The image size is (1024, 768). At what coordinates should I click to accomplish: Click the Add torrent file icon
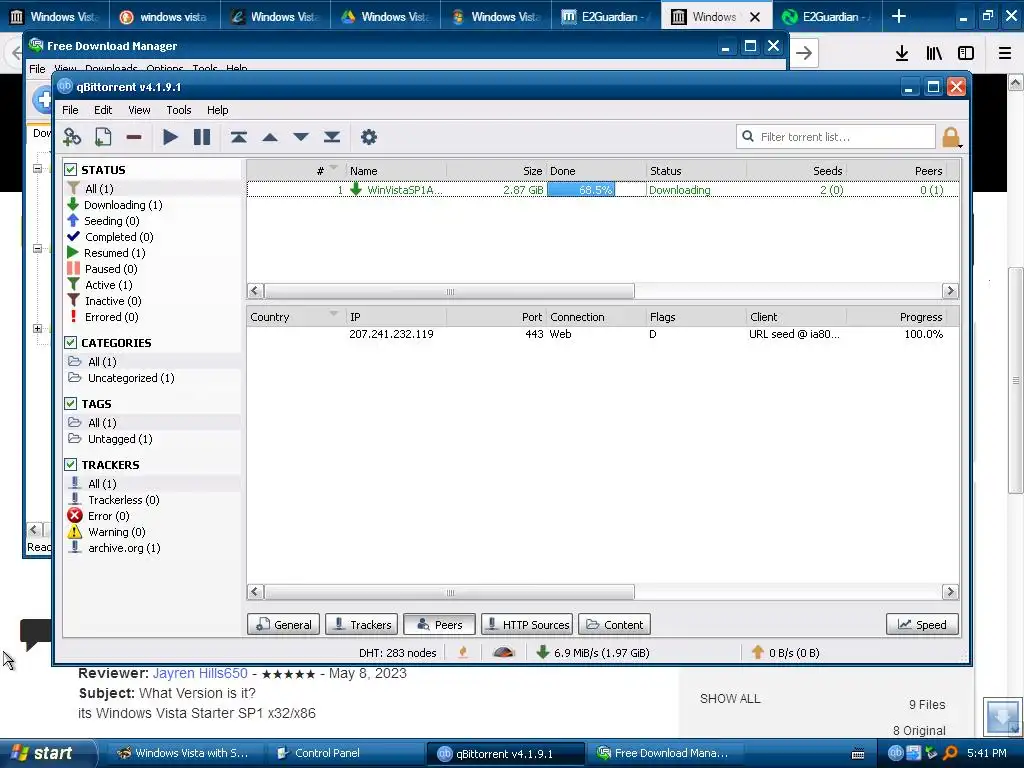[x=103, y=137]
